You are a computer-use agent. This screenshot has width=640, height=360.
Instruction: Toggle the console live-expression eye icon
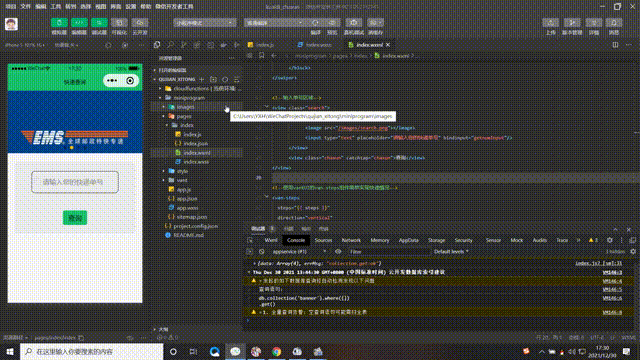coord(338,252)
